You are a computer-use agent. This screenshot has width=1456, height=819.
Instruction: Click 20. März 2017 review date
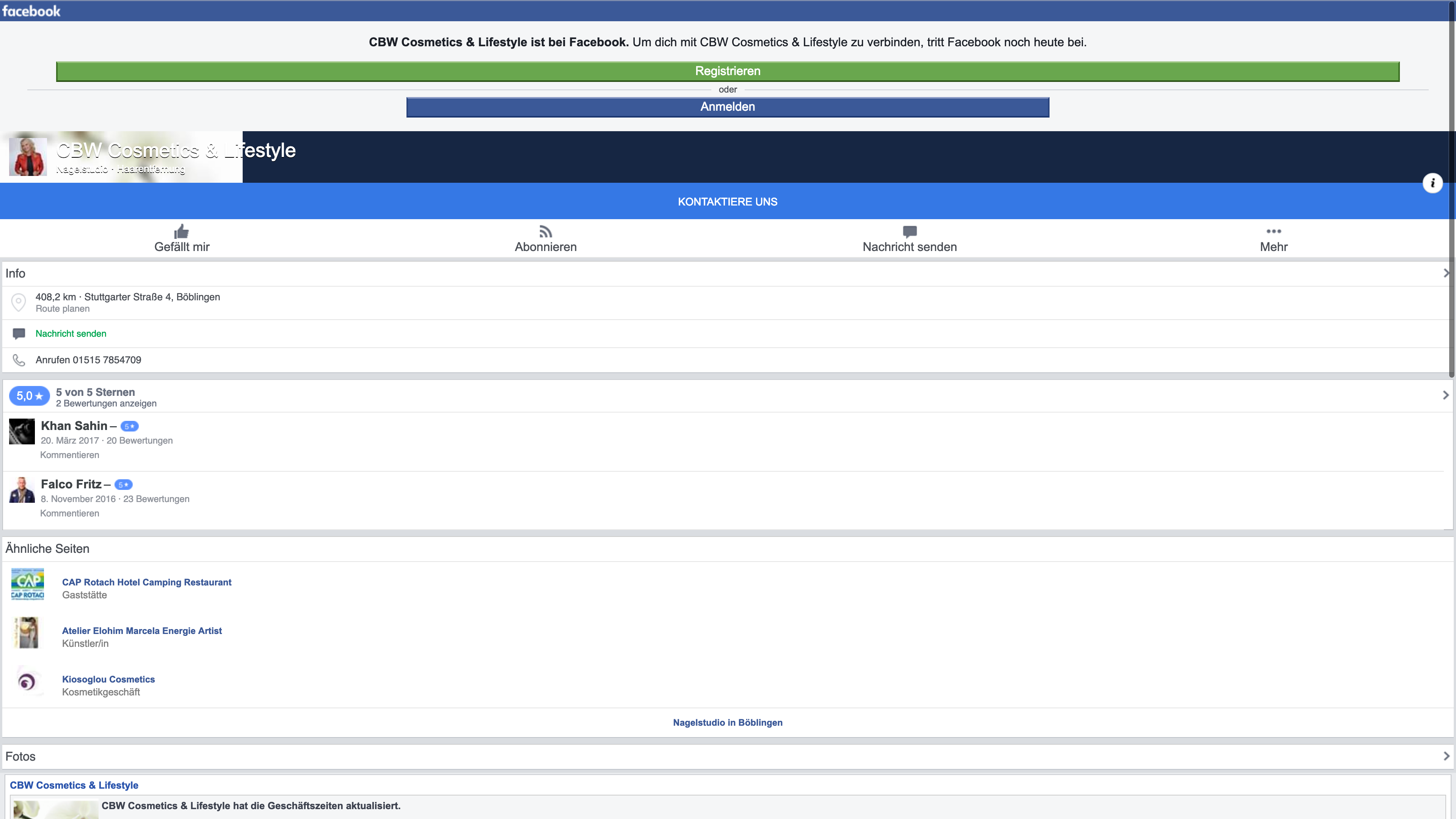pyautogui.click(x=69, y=440)
